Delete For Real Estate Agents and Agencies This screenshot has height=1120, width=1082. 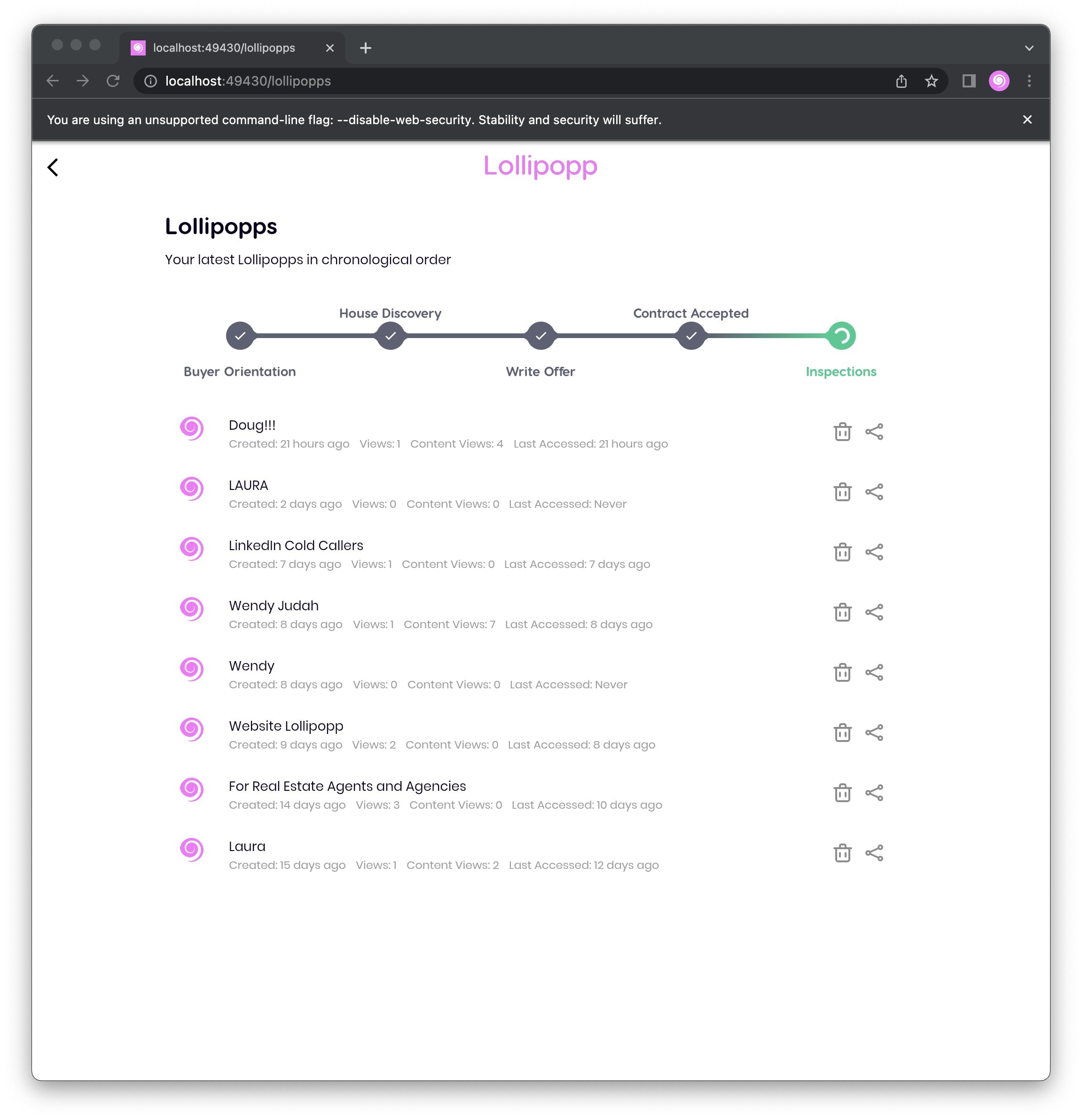coord(843,793)
